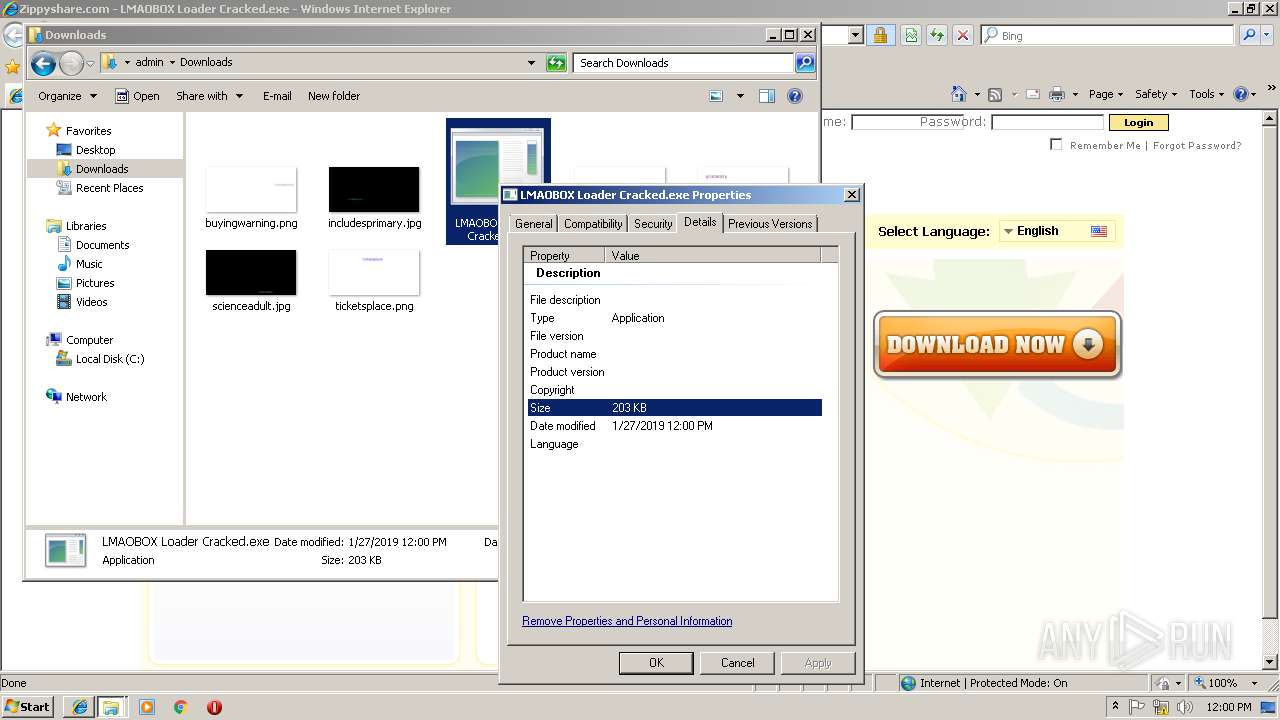Open IE Favorites star icon

pos(12,67)
